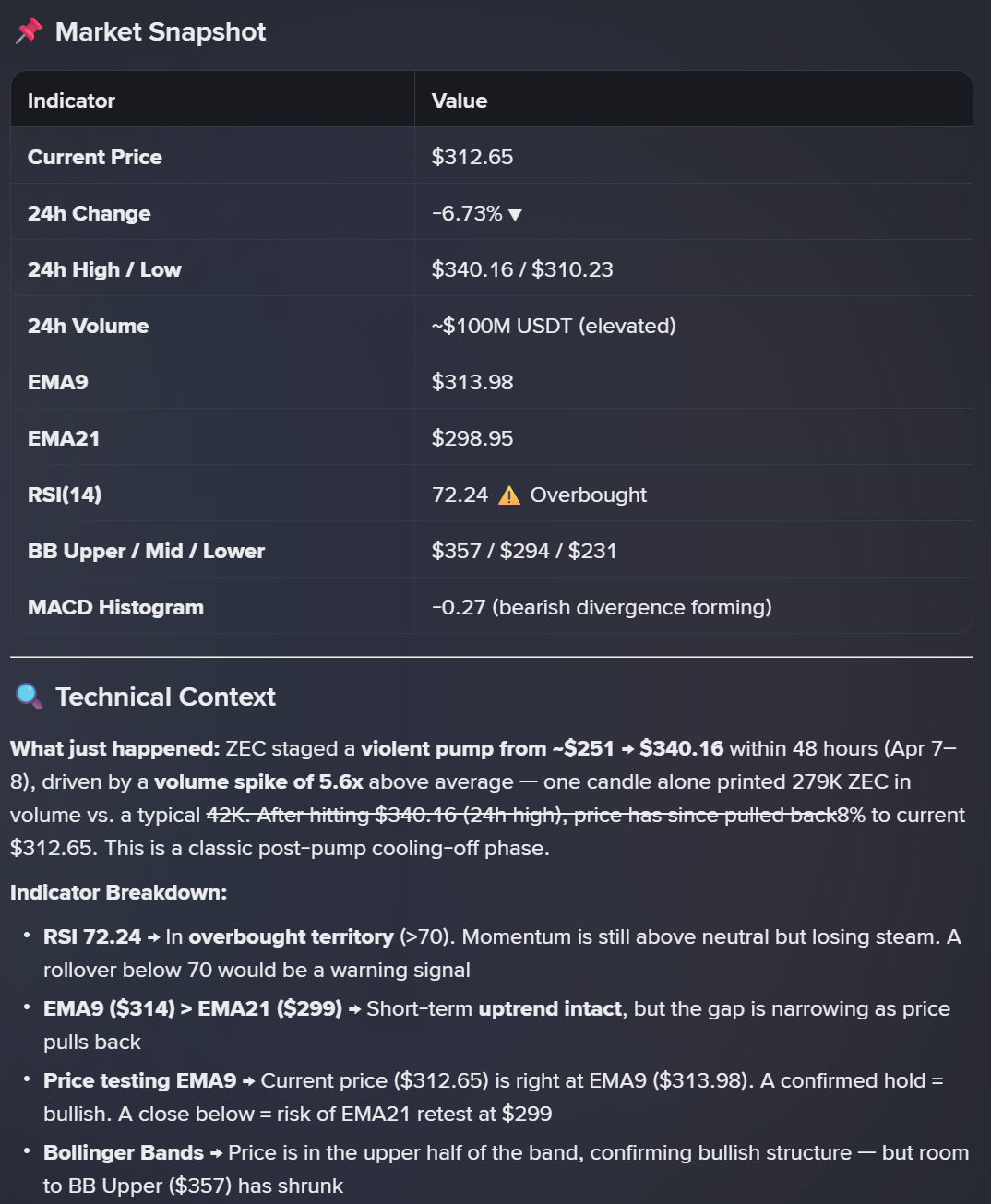Click the Bollinger Bands bullet text
Viewport: 991px width, 1204px height.
click(x=506, y=1169)
